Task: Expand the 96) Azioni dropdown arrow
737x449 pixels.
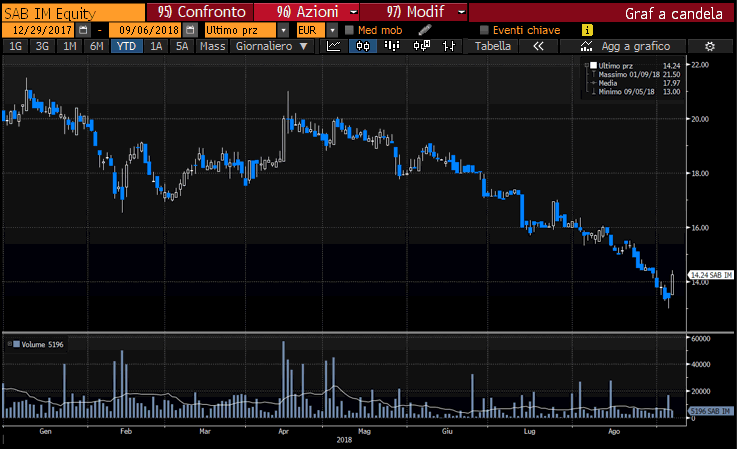Action: [x=354, y=12]
